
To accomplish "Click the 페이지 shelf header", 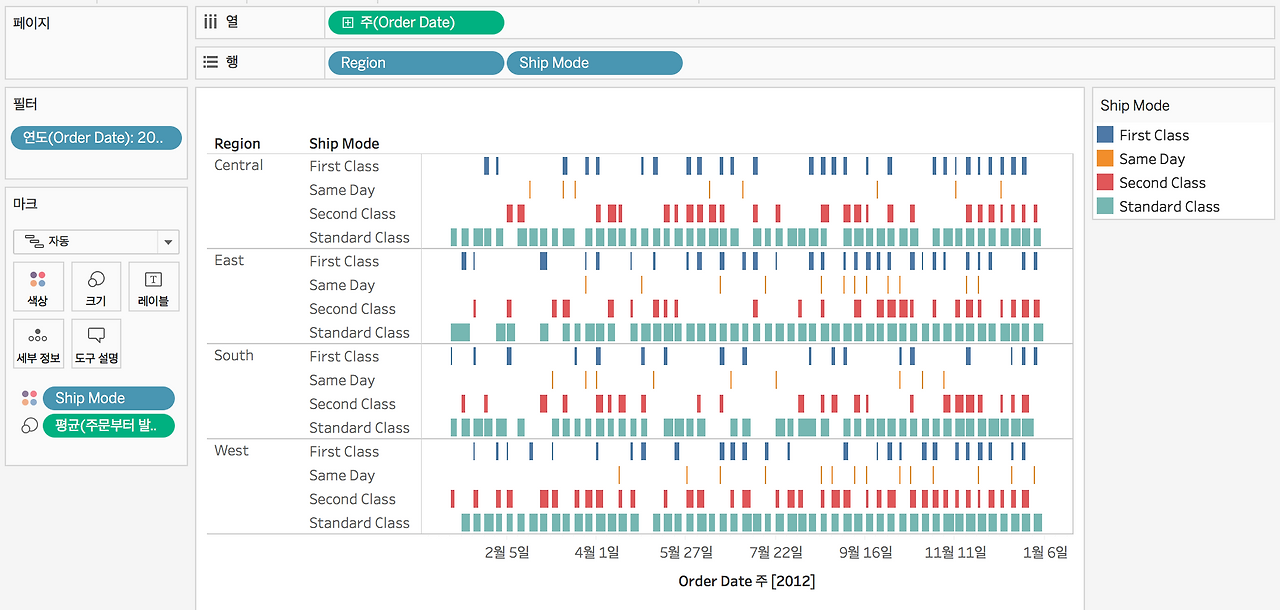I will (x=31, y=22).
